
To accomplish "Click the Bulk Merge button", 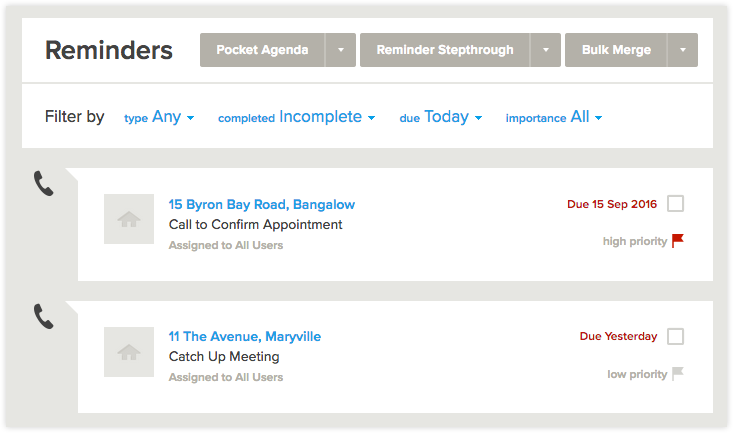I will pos(616,50).
